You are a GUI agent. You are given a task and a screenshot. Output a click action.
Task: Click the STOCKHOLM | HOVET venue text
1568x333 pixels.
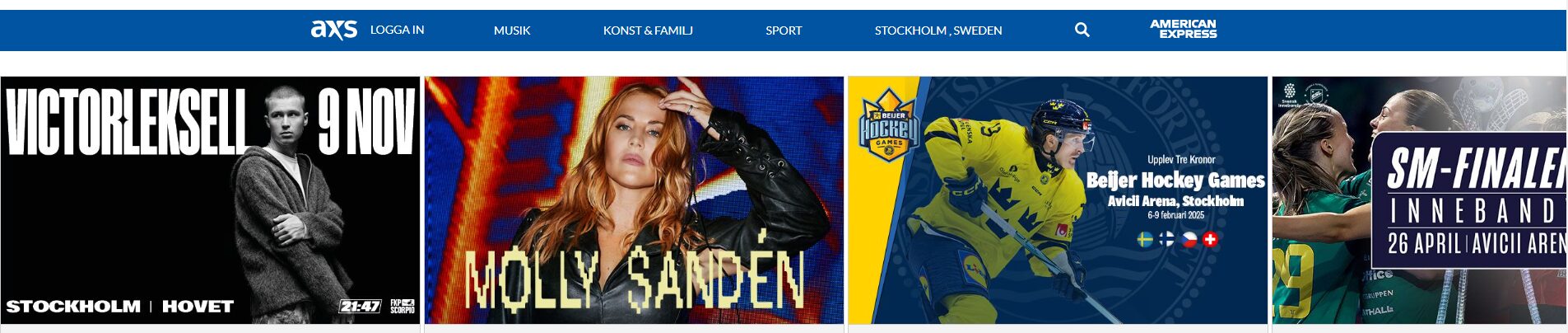[x=119, y=307]
